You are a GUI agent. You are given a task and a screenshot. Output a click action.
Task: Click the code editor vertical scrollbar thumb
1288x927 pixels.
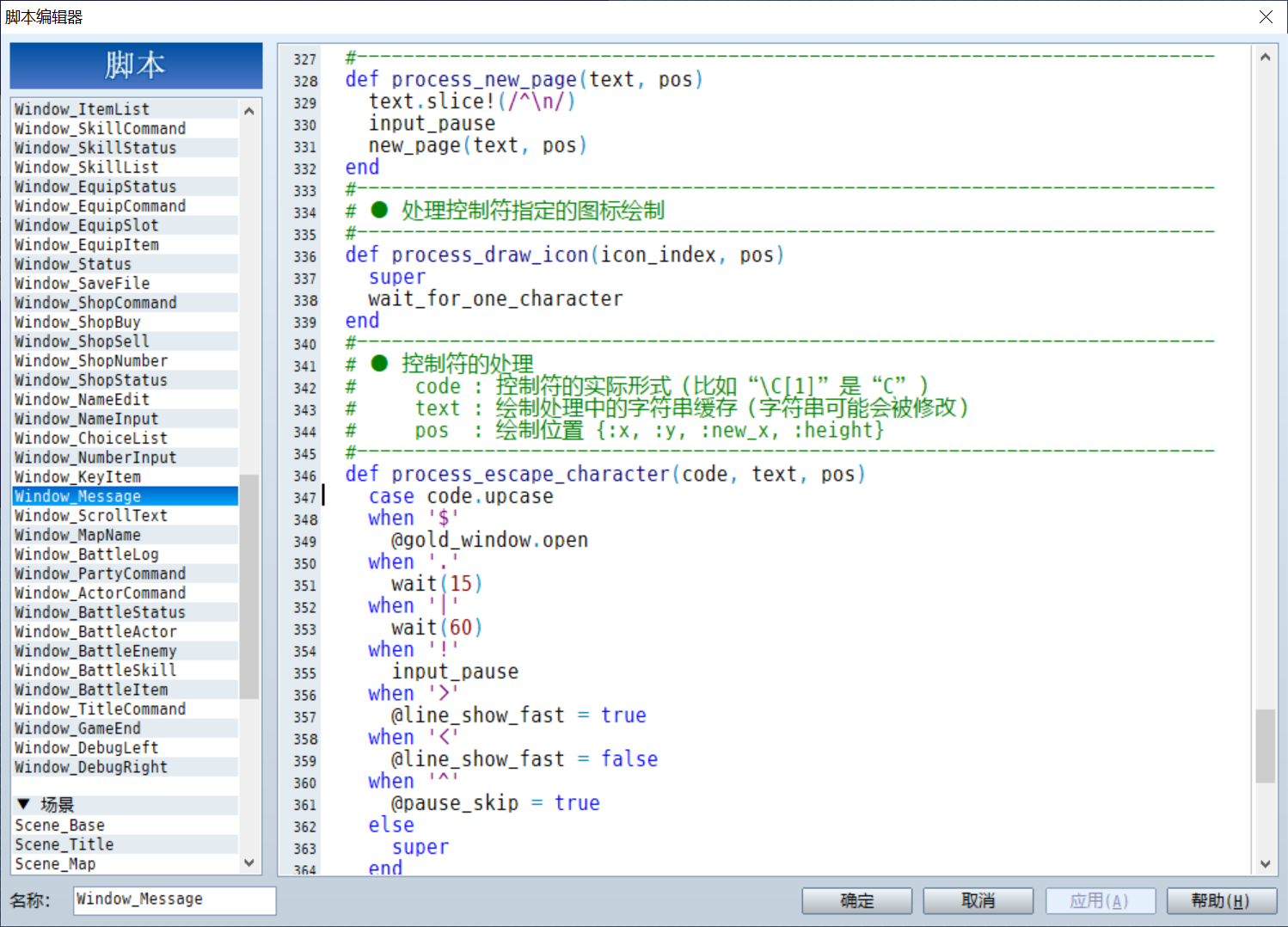point(1265,746)
